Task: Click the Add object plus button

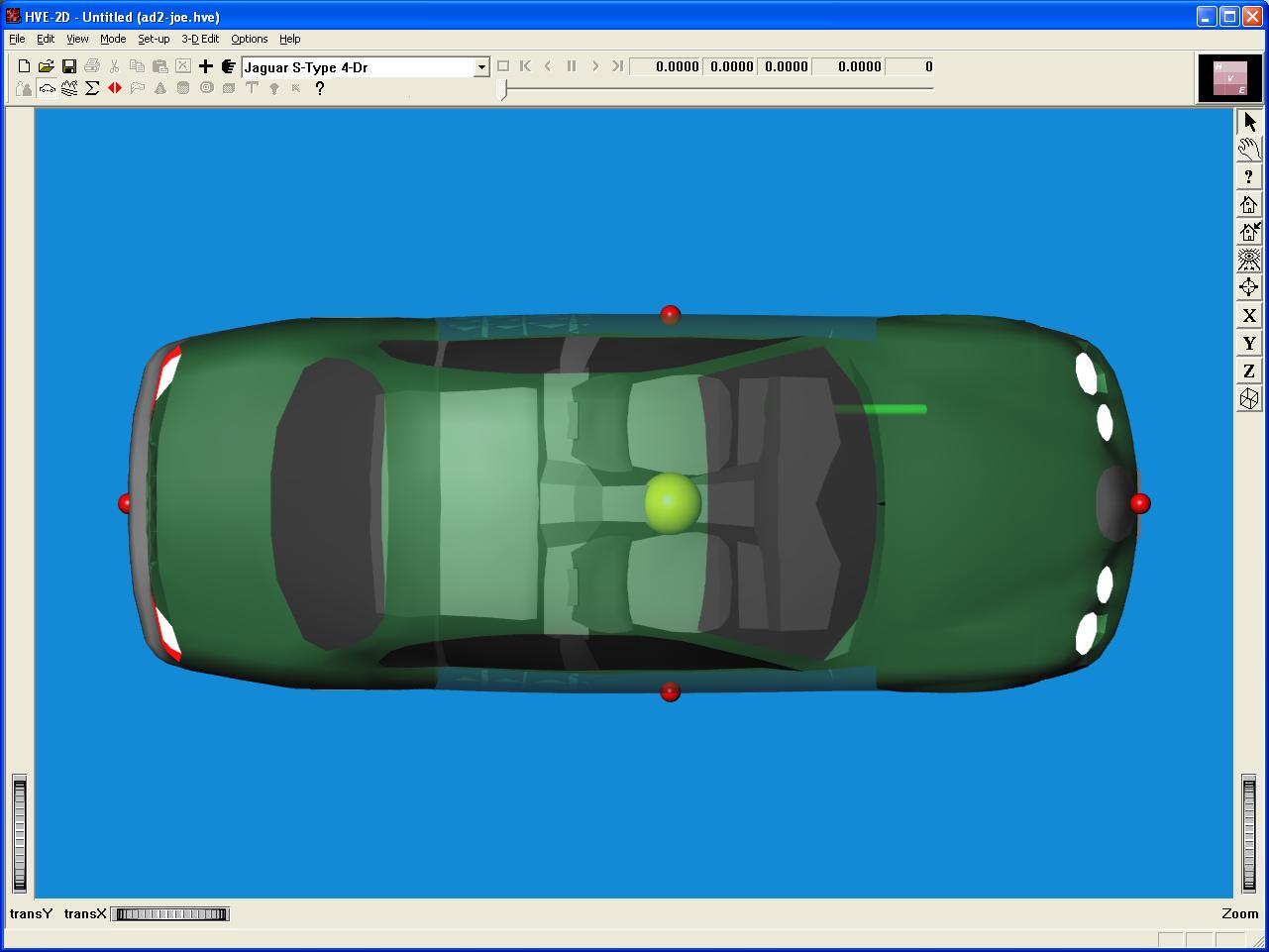Action: click(206, 66)
